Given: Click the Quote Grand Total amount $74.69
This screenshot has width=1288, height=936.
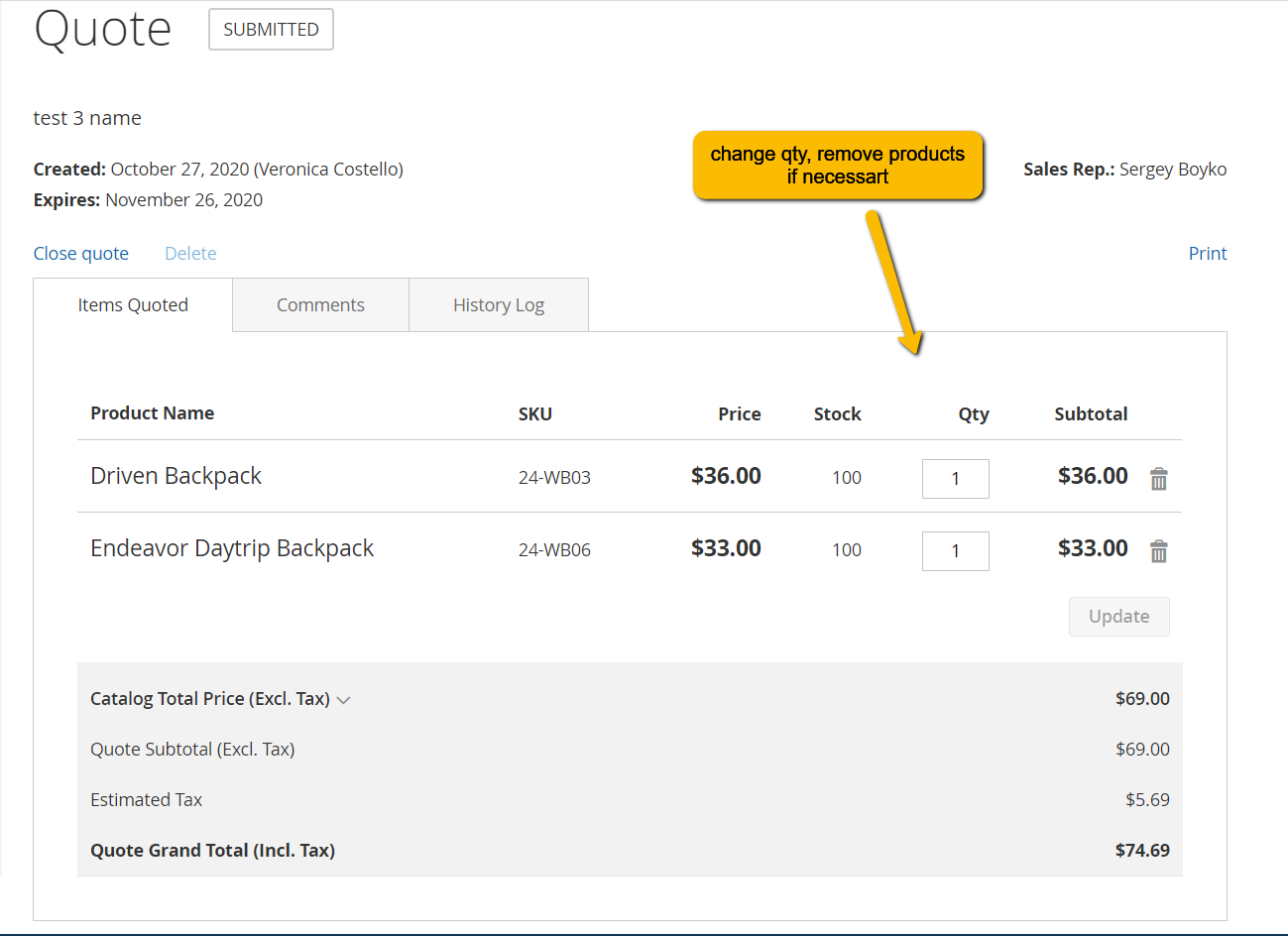Looking at the screenshot, I should [x=1142, y=851].
